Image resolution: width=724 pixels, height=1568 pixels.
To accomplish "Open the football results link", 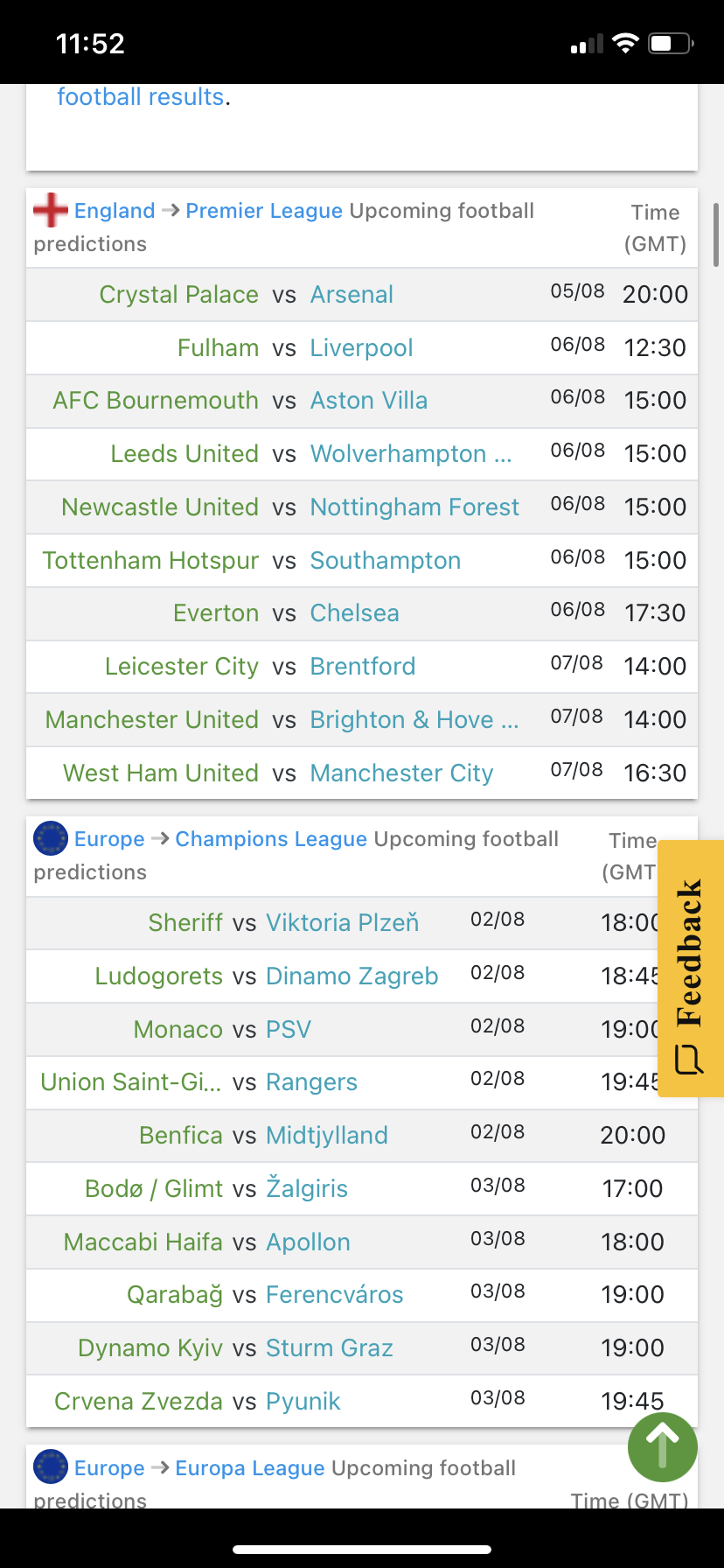I will click(141, 96).
